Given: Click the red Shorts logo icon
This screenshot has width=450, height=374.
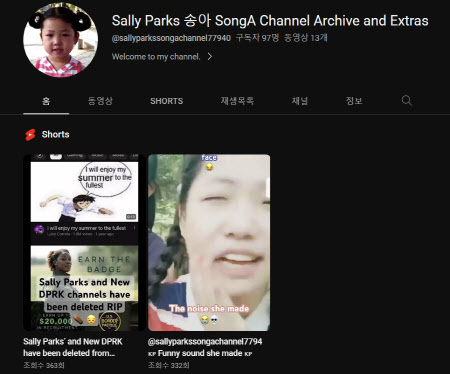Looking at the screenshot, I should [30, 135].
